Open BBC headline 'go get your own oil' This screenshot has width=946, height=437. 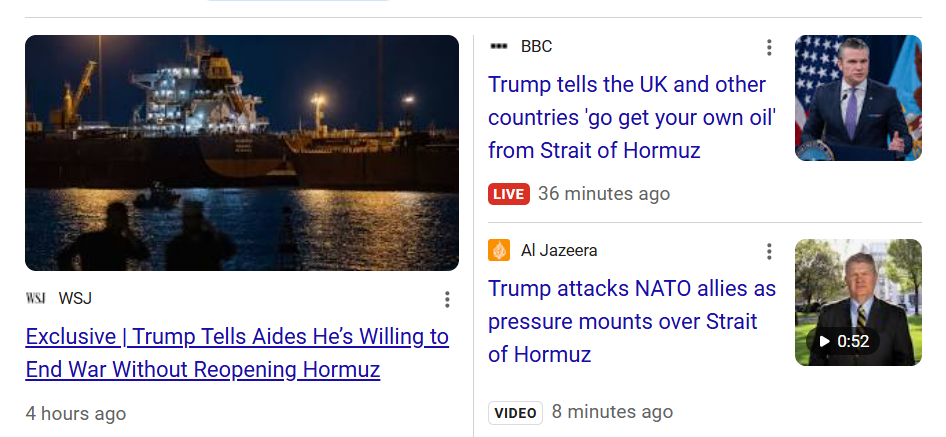coord(632,117)
